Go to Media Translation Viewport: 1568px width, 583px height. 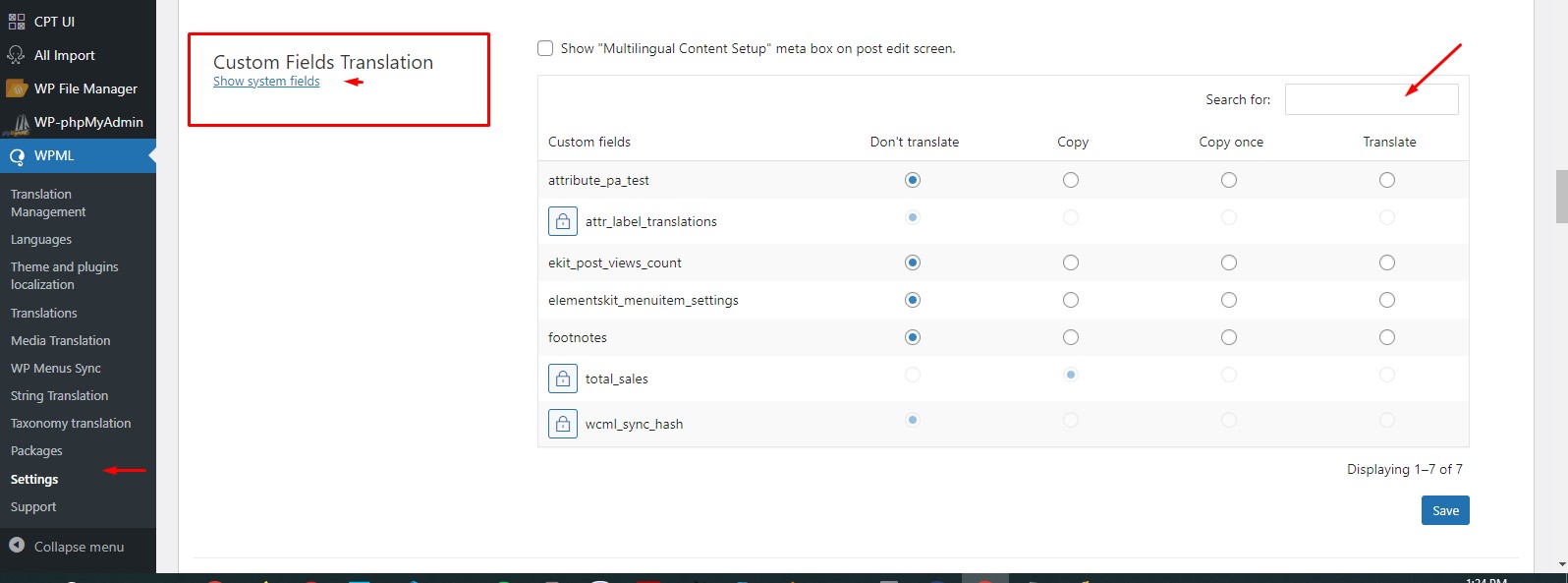[x=60, y=340]
